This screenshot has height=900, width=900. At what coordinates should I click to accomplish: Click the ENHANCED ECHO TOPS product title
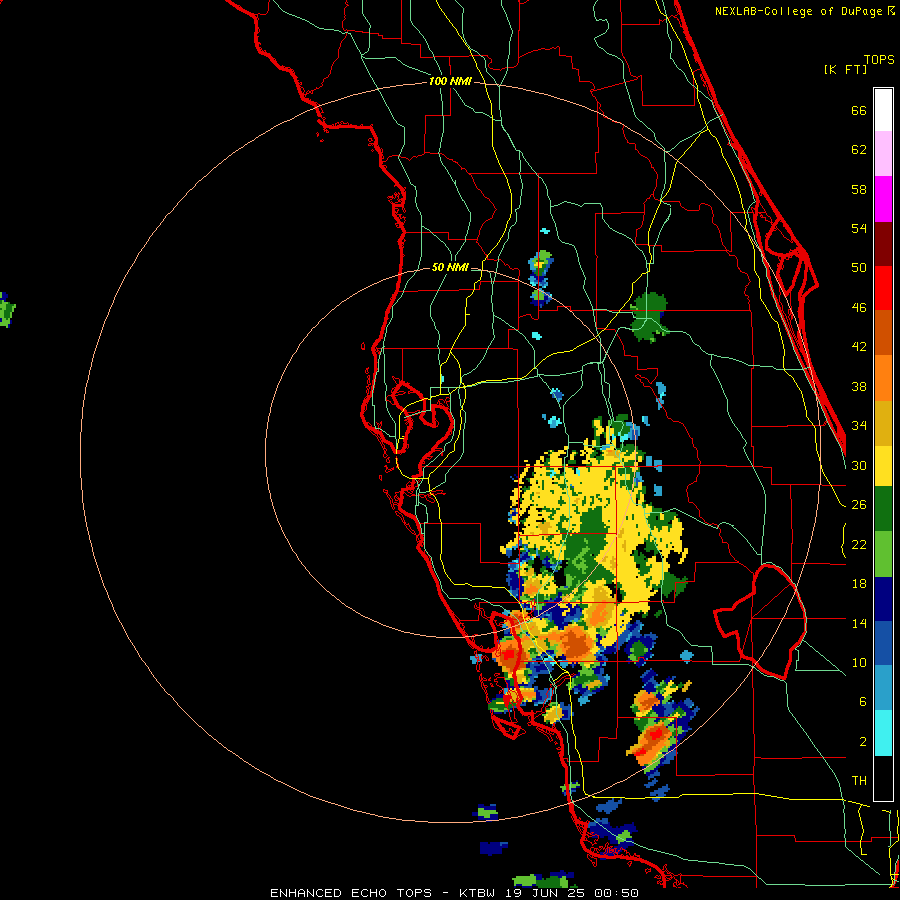[x=351, y=893]
